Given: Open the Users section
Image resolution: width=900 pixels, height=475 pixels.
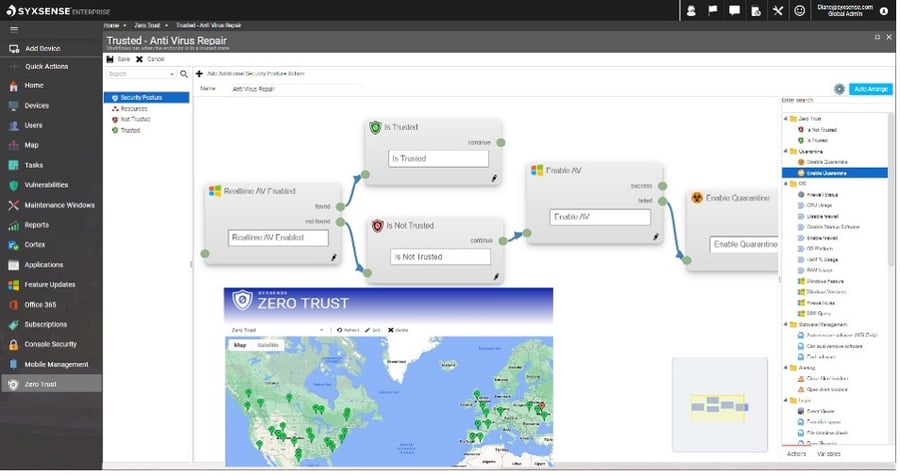Looking at the screenshot, I should pos(33,125).
